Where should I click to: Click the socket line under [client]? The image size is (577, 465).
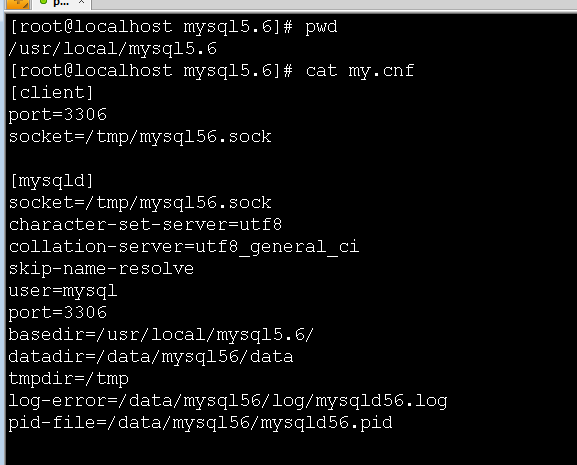[x=140, y=137]
